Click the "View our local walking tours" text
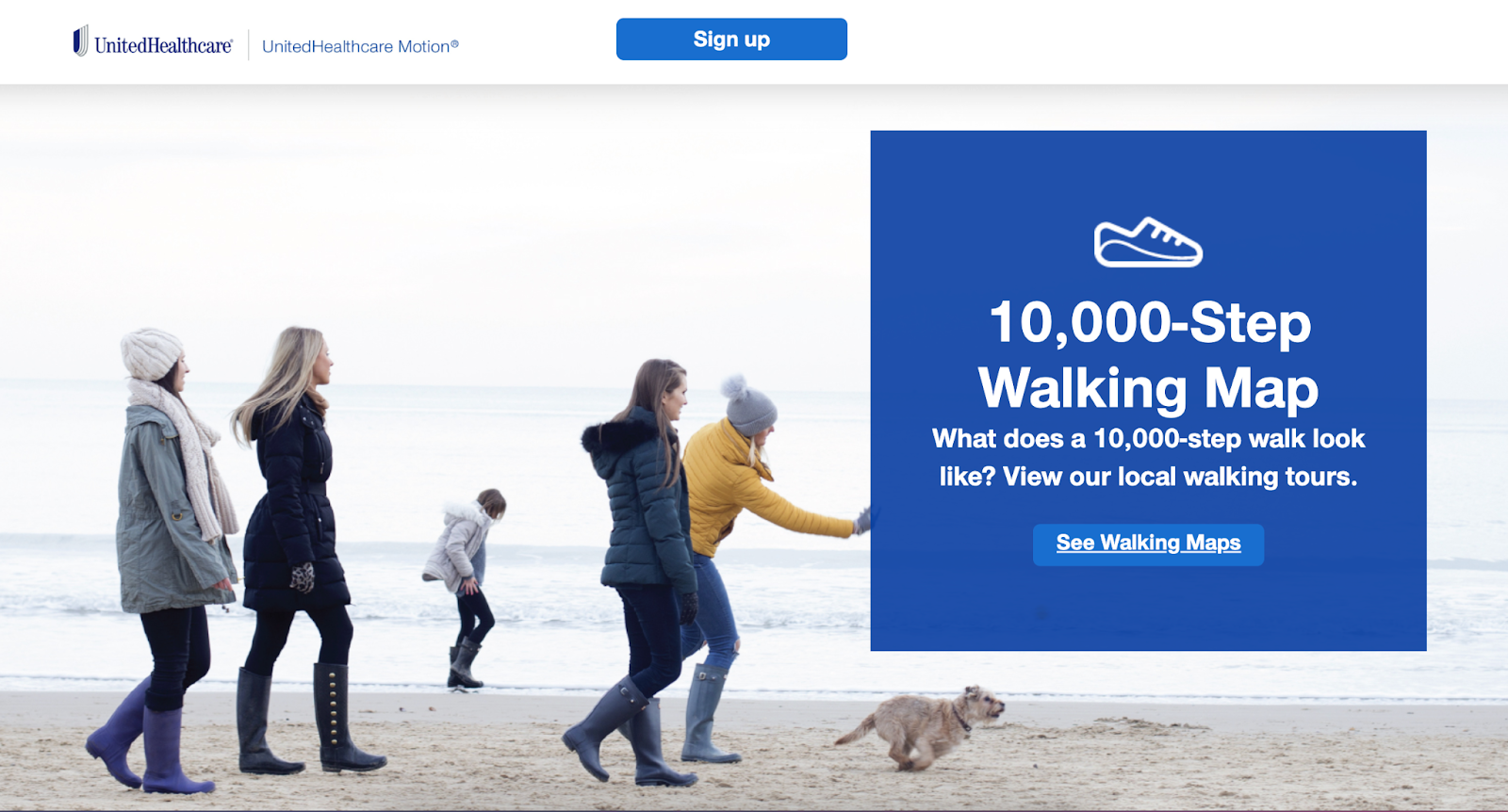 pos(1180,477)
